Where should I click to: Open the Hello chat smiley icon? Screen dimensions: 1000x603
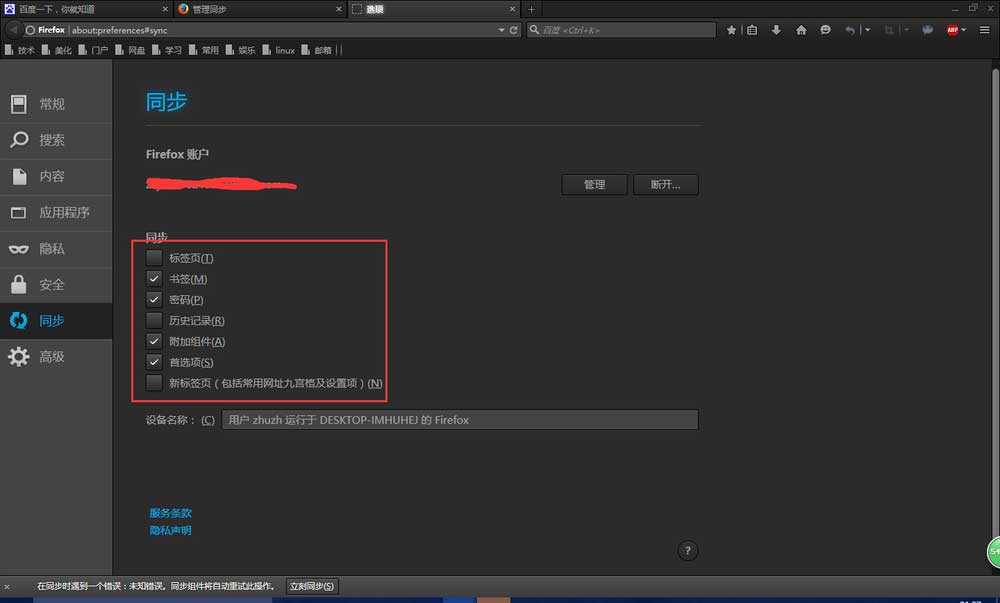(825, 30)
